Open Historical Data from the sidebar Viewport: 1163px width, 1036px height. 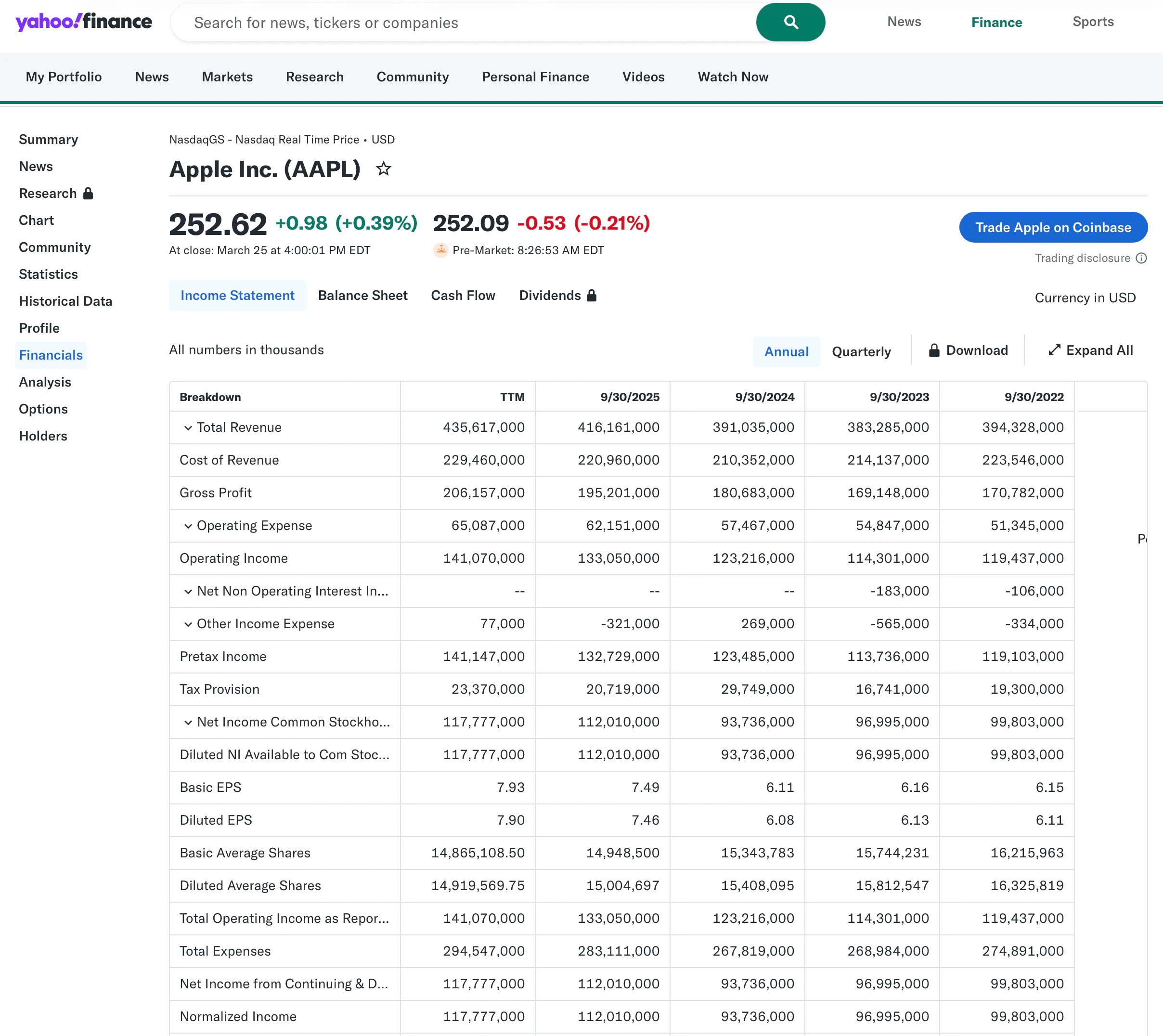pyautogui.click(x=65, y=301)
